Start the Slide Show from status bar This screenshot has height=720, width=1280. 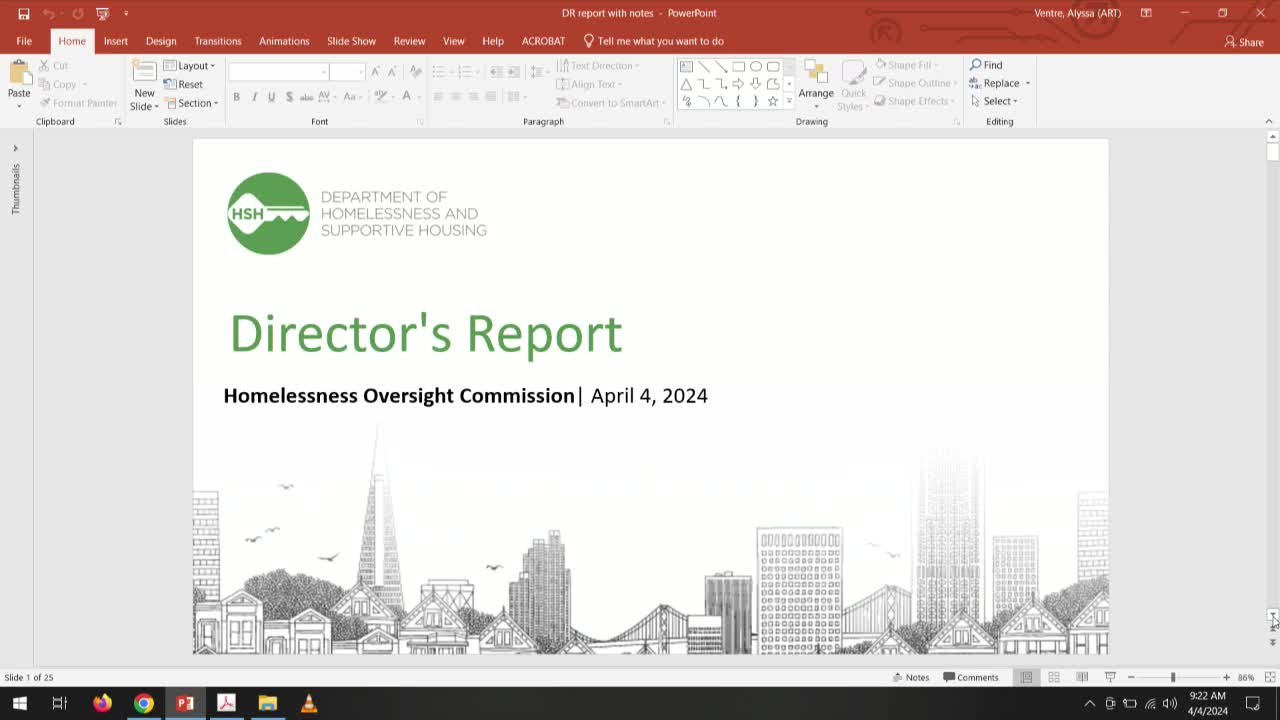pyautogui.click(x=1110, y=677)
